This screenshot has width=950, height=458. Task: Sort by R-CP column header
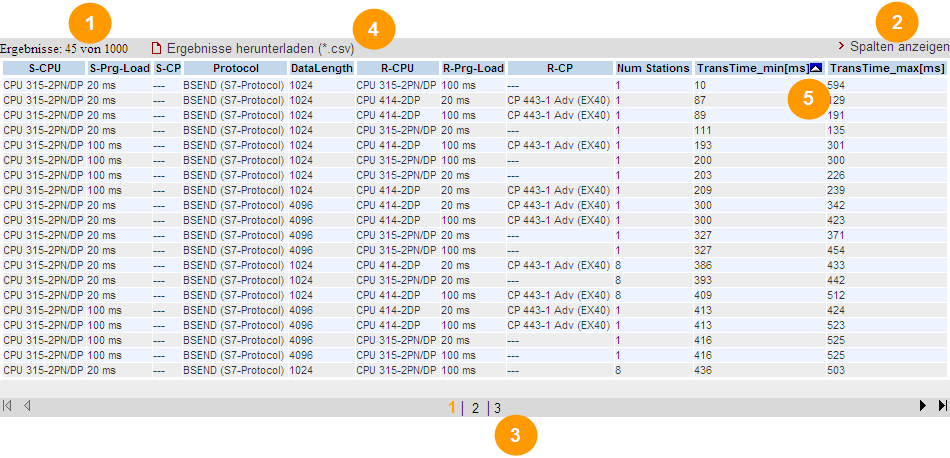(x=561, y=68)
